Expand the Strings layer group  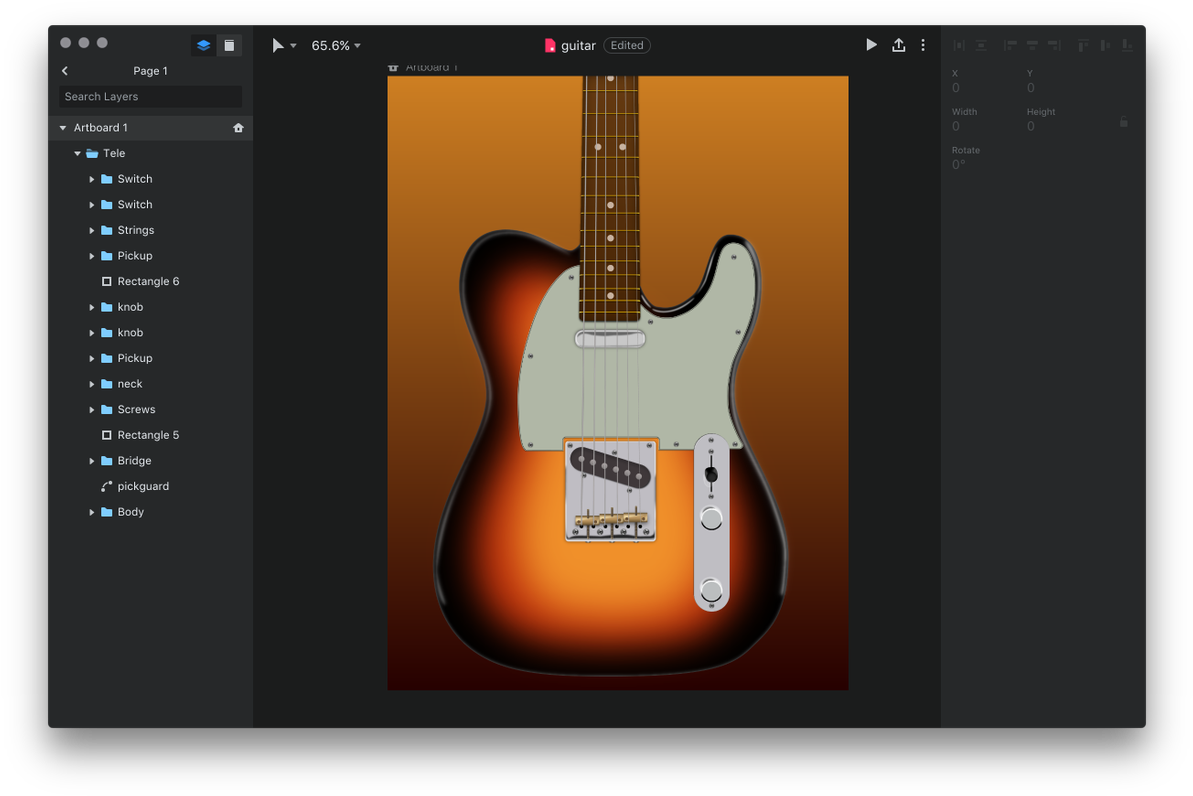92,230
